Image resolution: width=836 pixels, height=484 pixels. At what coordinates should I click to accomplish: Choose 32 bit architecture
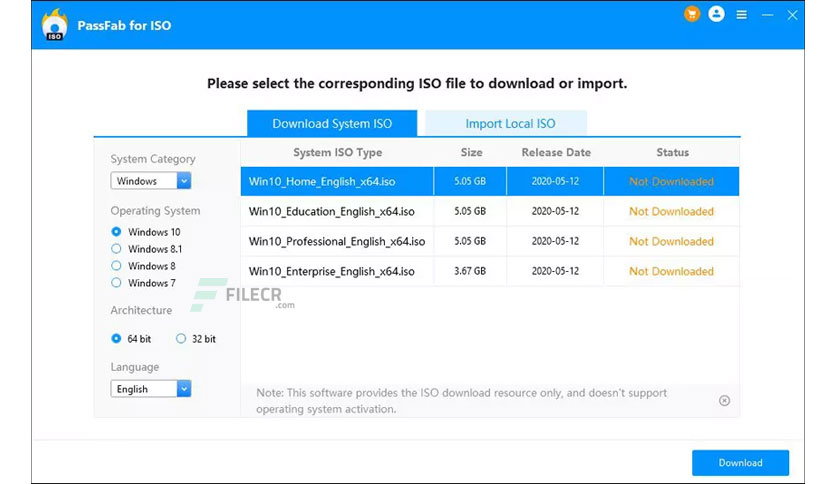[181, 338]
